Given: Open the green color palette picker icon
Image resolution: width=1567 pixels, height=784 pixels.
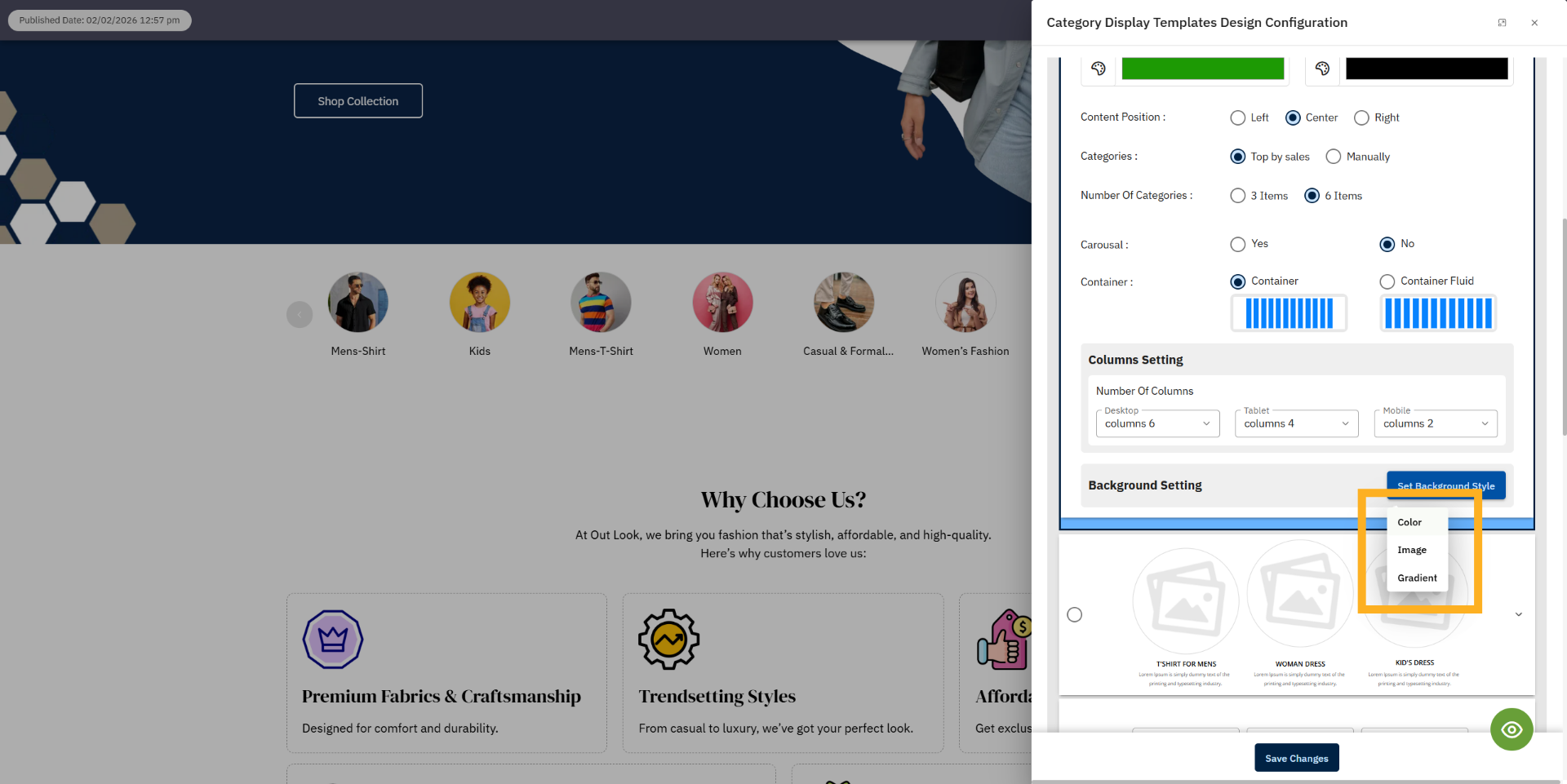Looking at the screenshot, I should (x=1098, y=69).
